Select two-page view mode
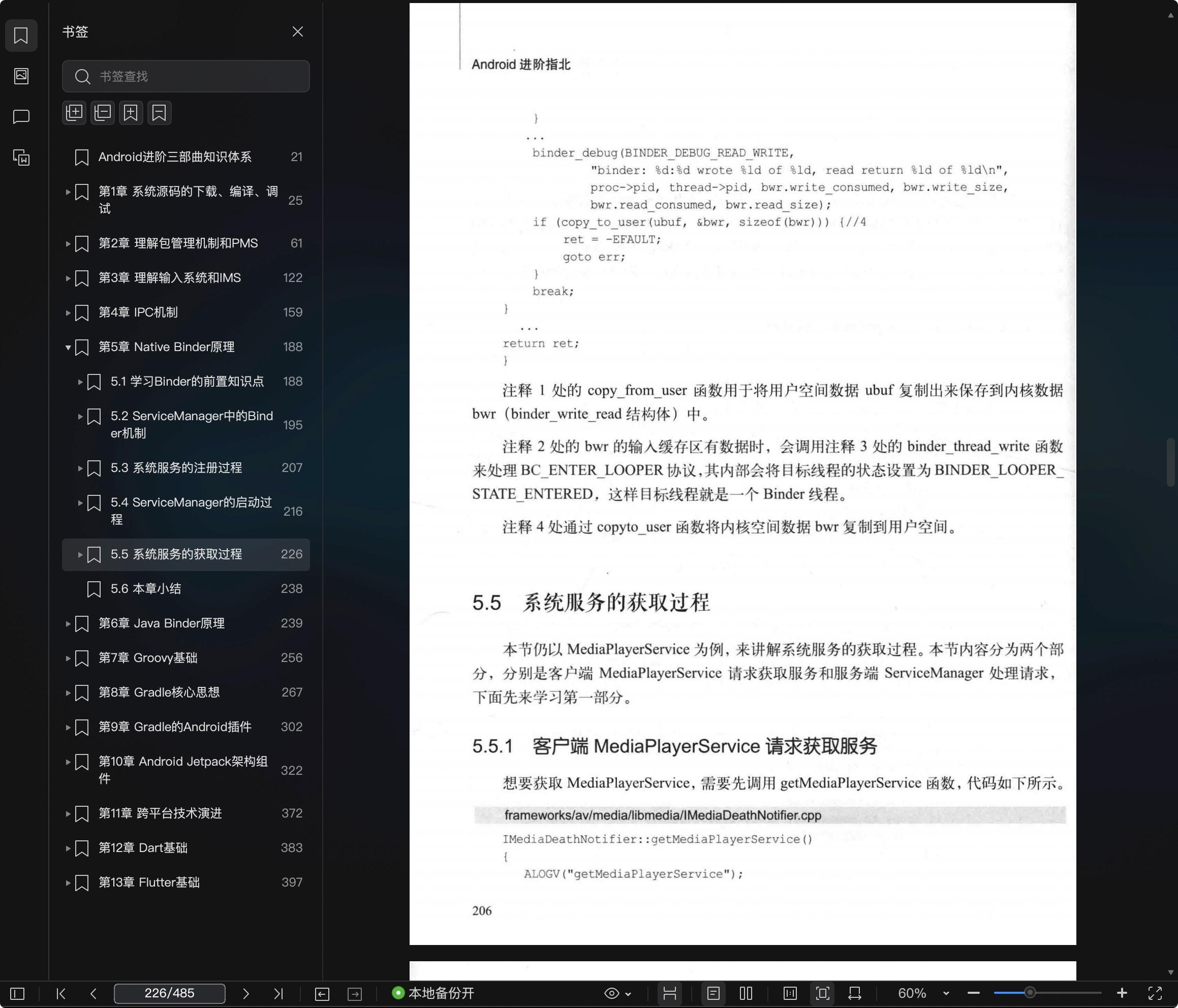The image size is (1178, 1008). (x=746, y=993)
